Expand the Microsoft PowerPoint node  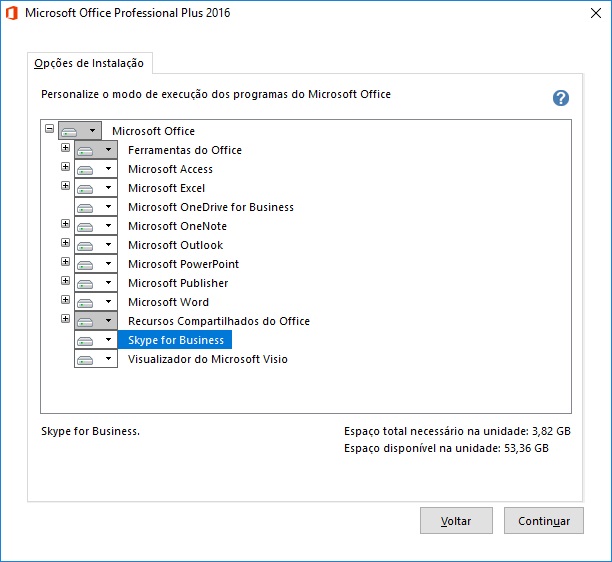click(66, 261)
